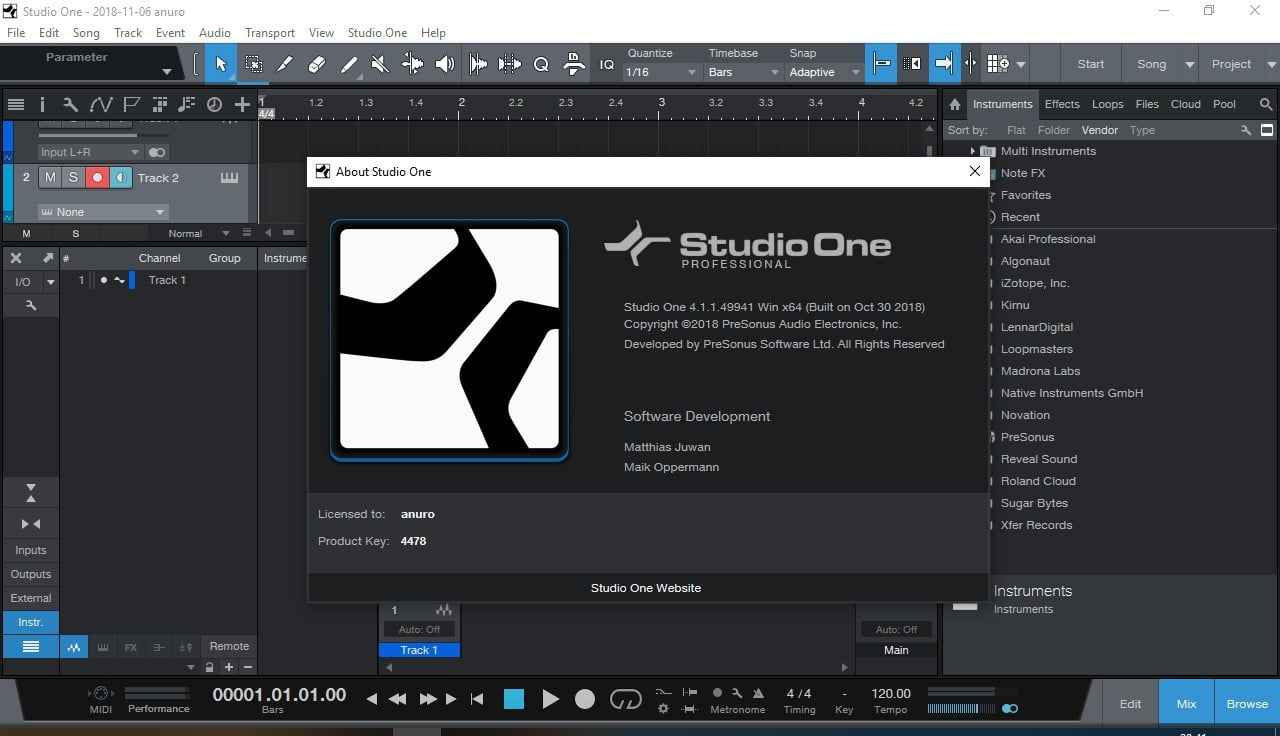Show automation curve icon above tracks
The height and width of the screenshot is (736, 1280).
(101, 104)
